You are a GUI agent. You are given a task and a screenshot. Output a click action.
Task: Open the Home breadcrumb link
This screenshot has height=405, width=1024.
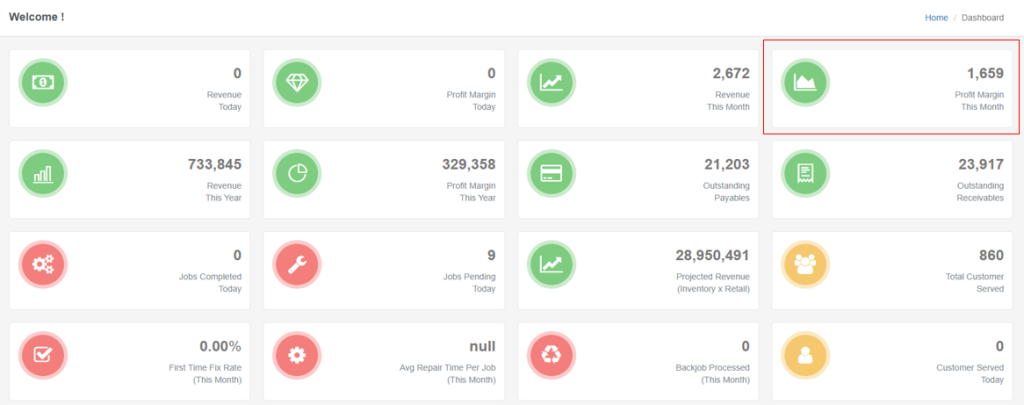[936, 18]
